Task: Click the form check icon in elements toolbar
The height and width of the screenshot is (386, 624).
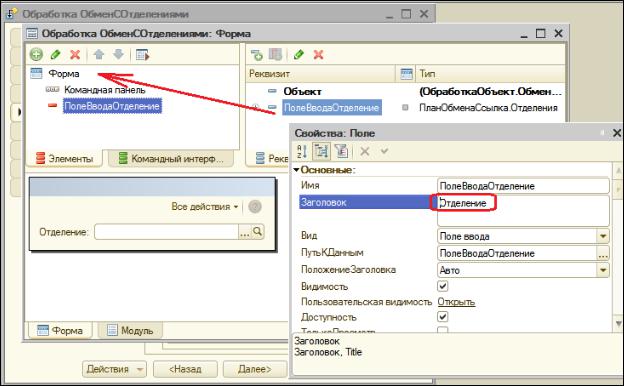Action: 142,54
